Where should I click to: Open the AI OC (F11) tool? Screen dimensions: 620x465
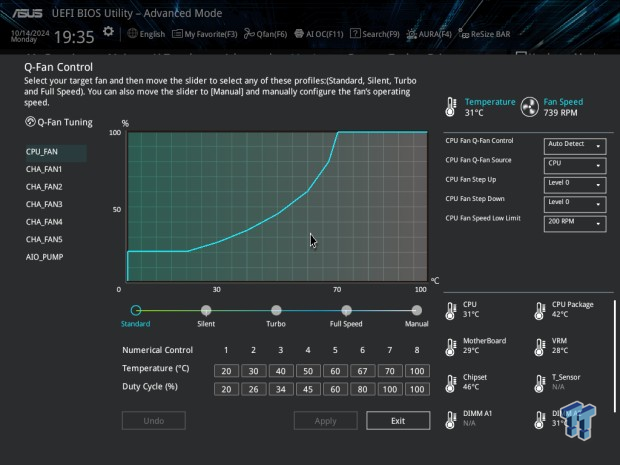(298, 34)
